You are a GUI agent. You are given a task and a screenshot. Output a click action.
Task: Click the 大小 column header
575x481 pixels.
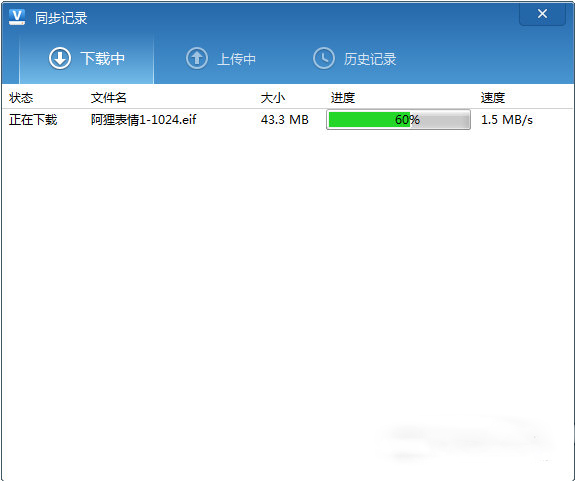[273, 98]
